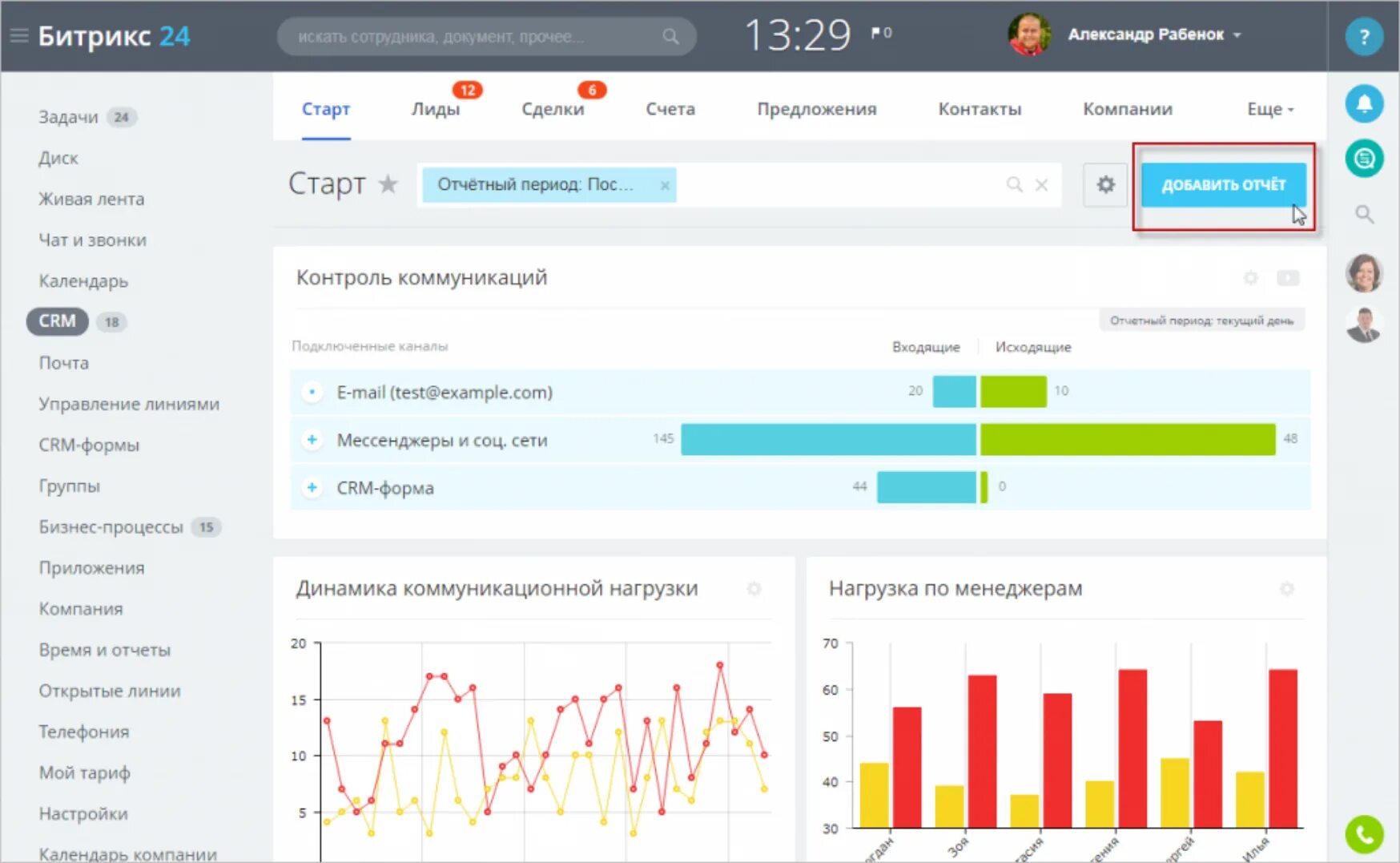The width and height of the screenshot is (1400, 863).
Task: Switch to the Предложения tab
Action: click(817, 109)
